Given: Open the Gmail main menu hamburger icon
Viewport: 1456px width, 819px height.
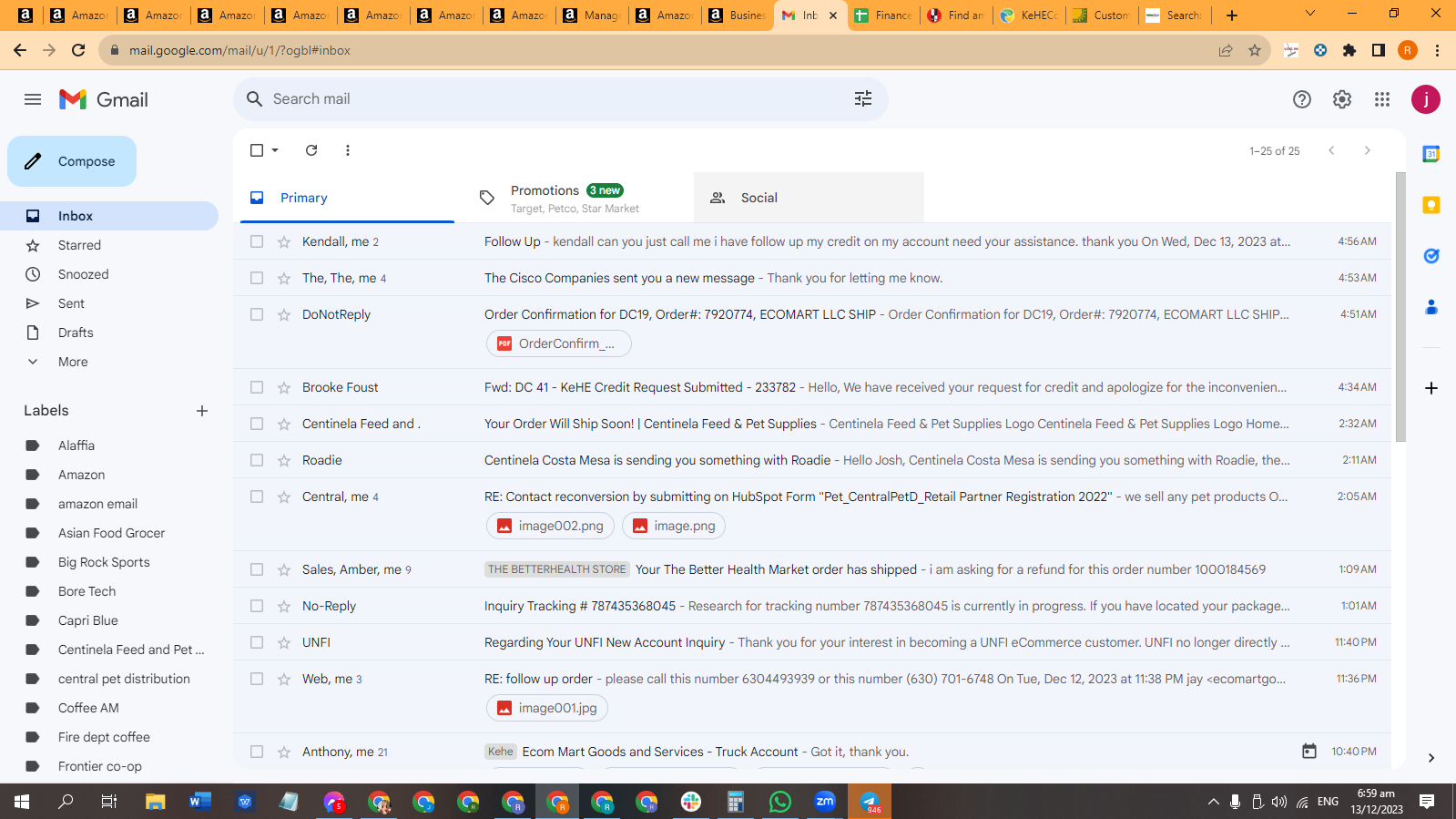Looking at the screenshot, I should tap(33, 99).
